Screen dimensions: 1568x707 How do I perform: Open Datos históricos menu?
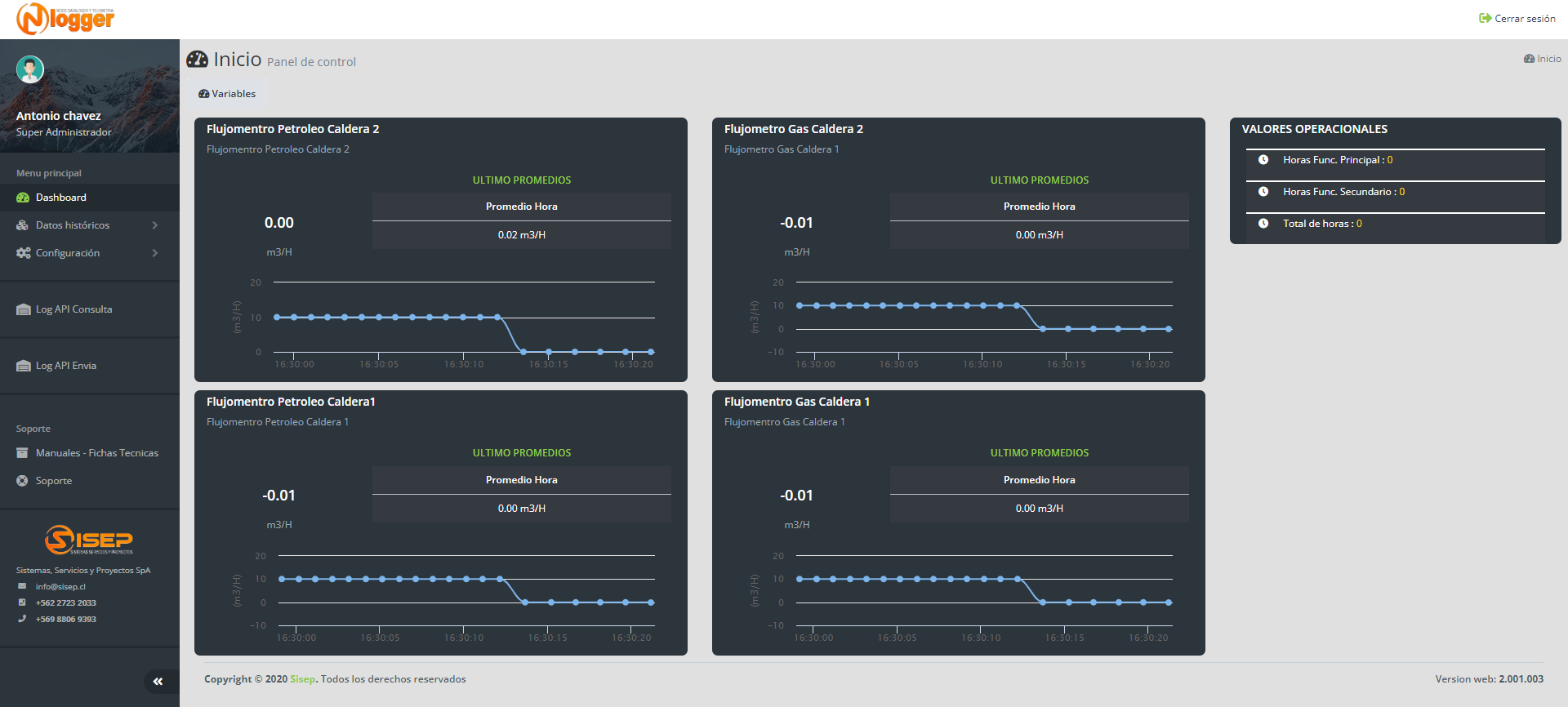tap(90, 225)
